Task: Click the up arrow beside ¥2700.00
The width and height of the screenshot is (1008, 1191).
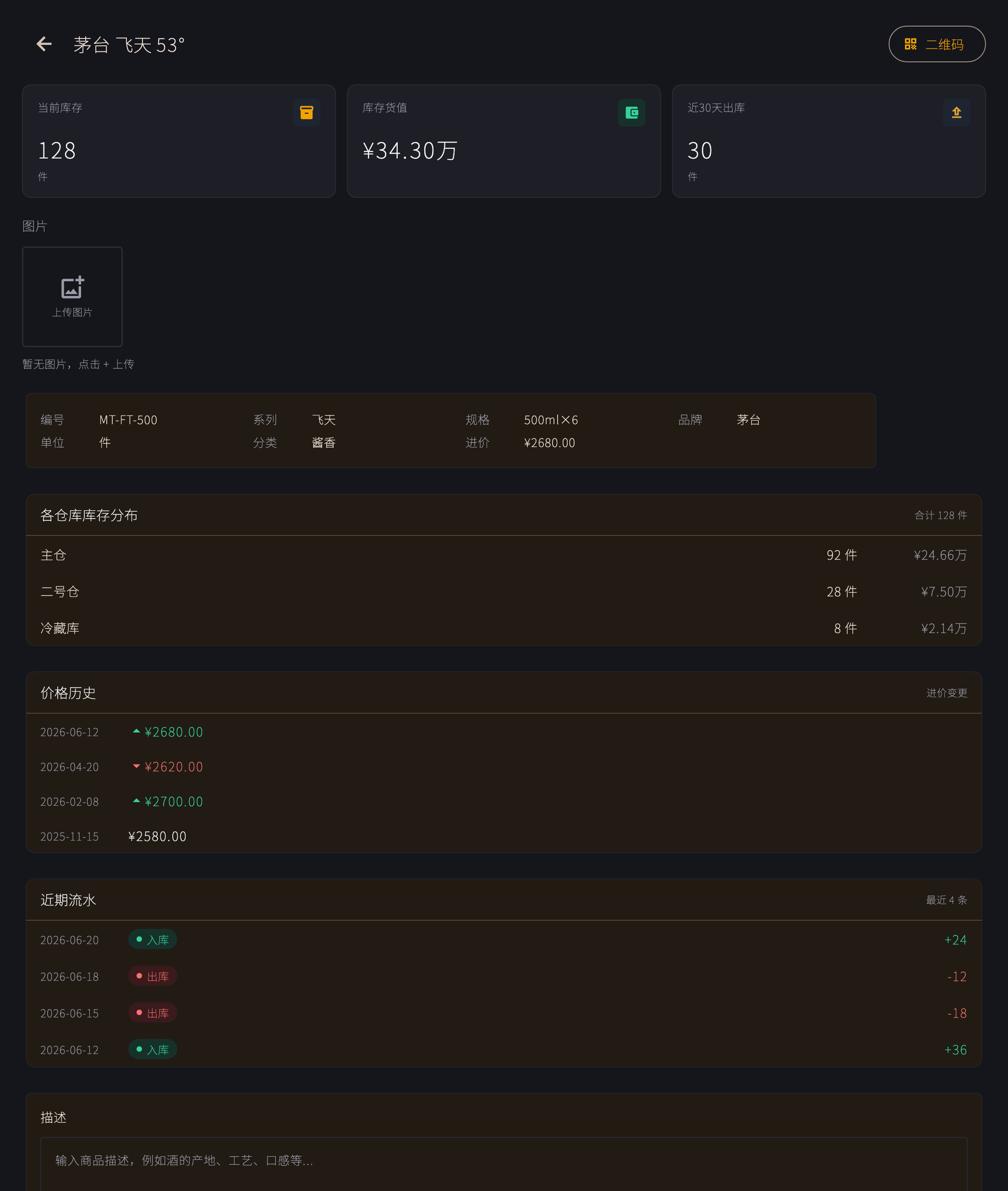Action: click(137, 801)
